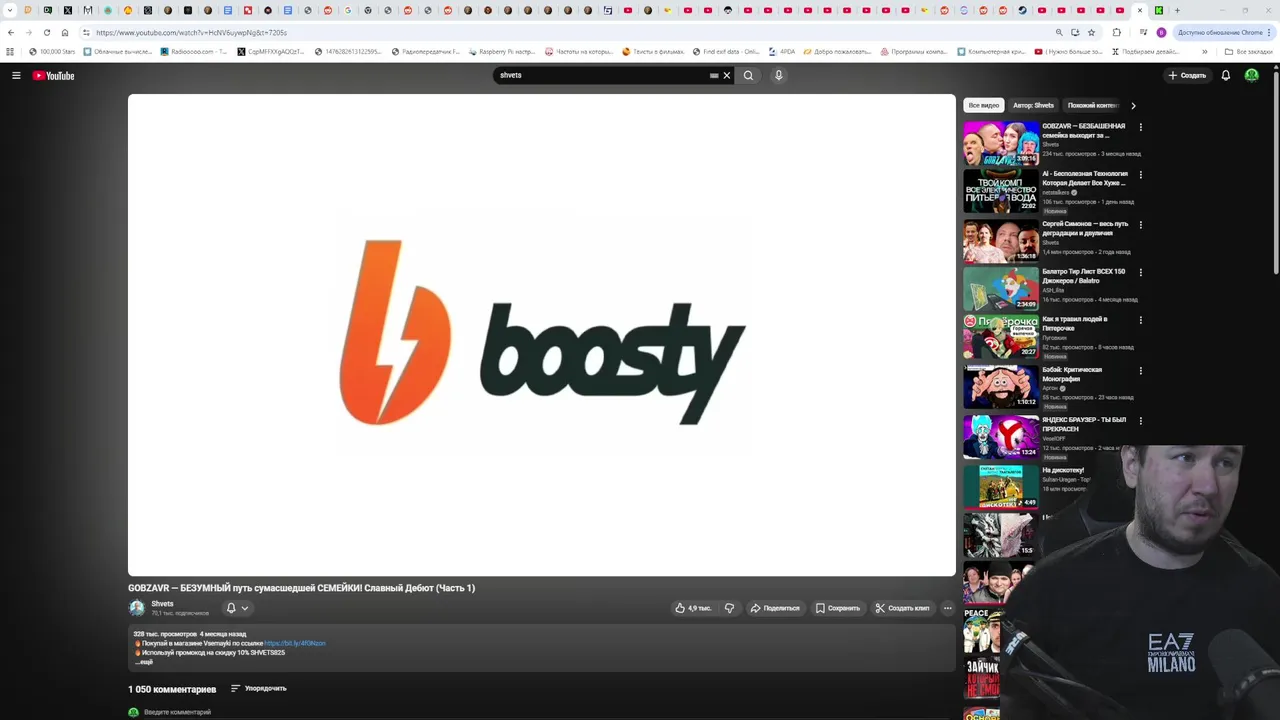
Task: Click Доступно обновление Chrome button
Action: coord(1224,32)
